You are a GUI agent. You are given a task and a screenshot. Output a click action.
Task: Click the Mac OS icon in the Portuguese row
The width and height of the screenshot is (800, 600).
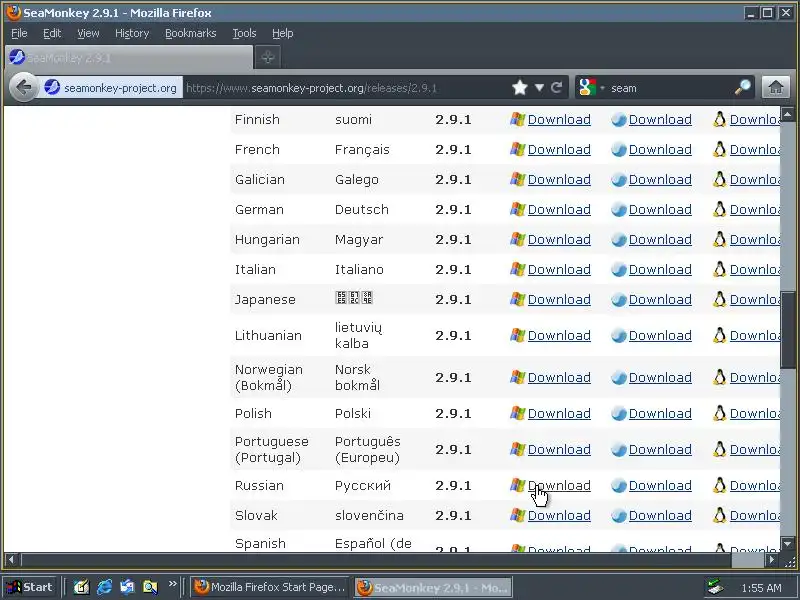(618, 449)
